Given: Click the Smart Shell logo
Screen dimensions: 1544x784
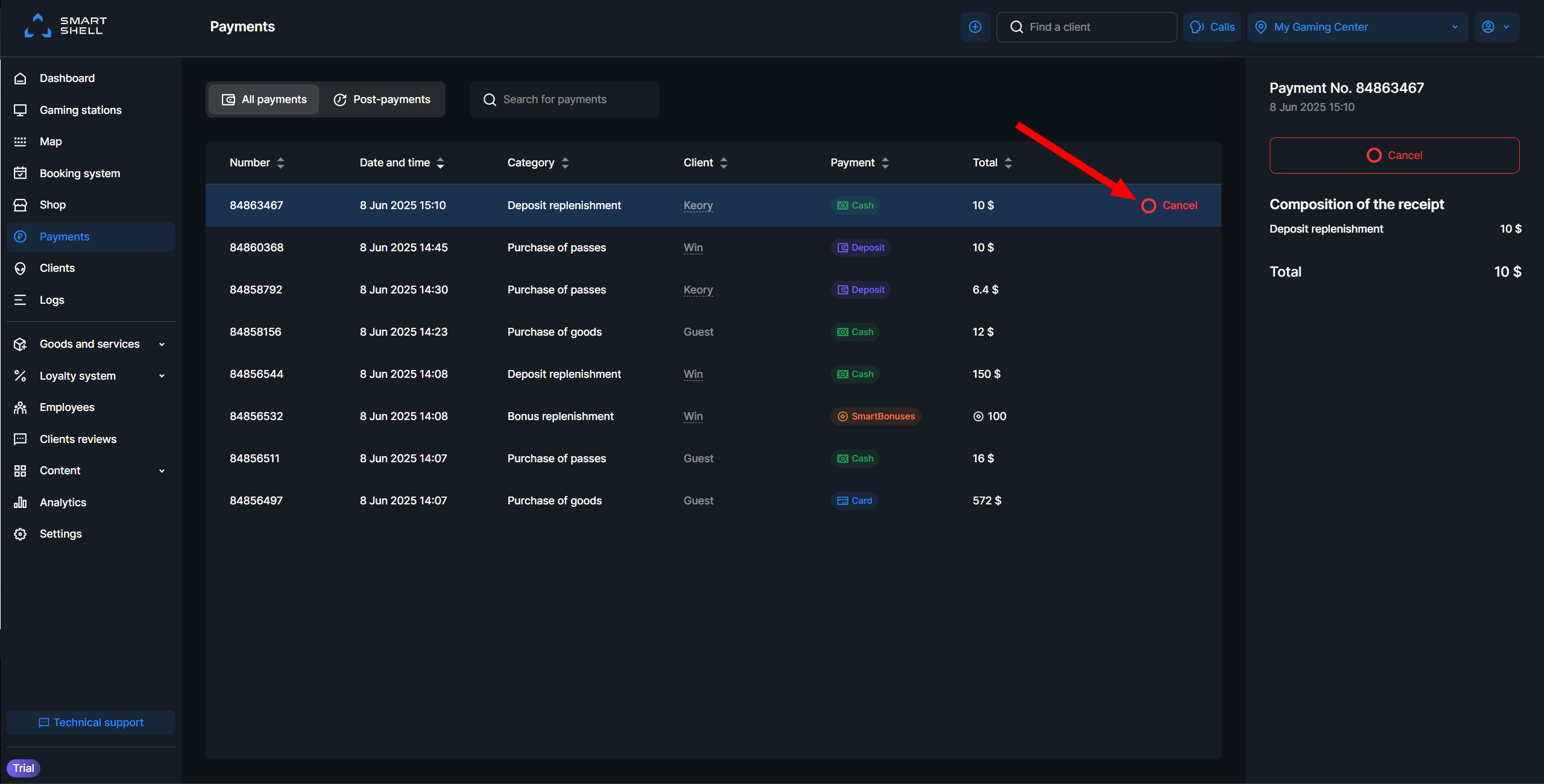Looking at the screenshot, I should pyautogui.click(x=66, y=26).
